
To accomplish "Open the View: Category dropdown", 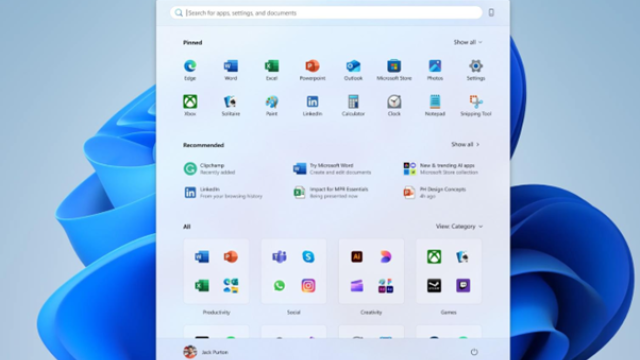I will (459, 226).
